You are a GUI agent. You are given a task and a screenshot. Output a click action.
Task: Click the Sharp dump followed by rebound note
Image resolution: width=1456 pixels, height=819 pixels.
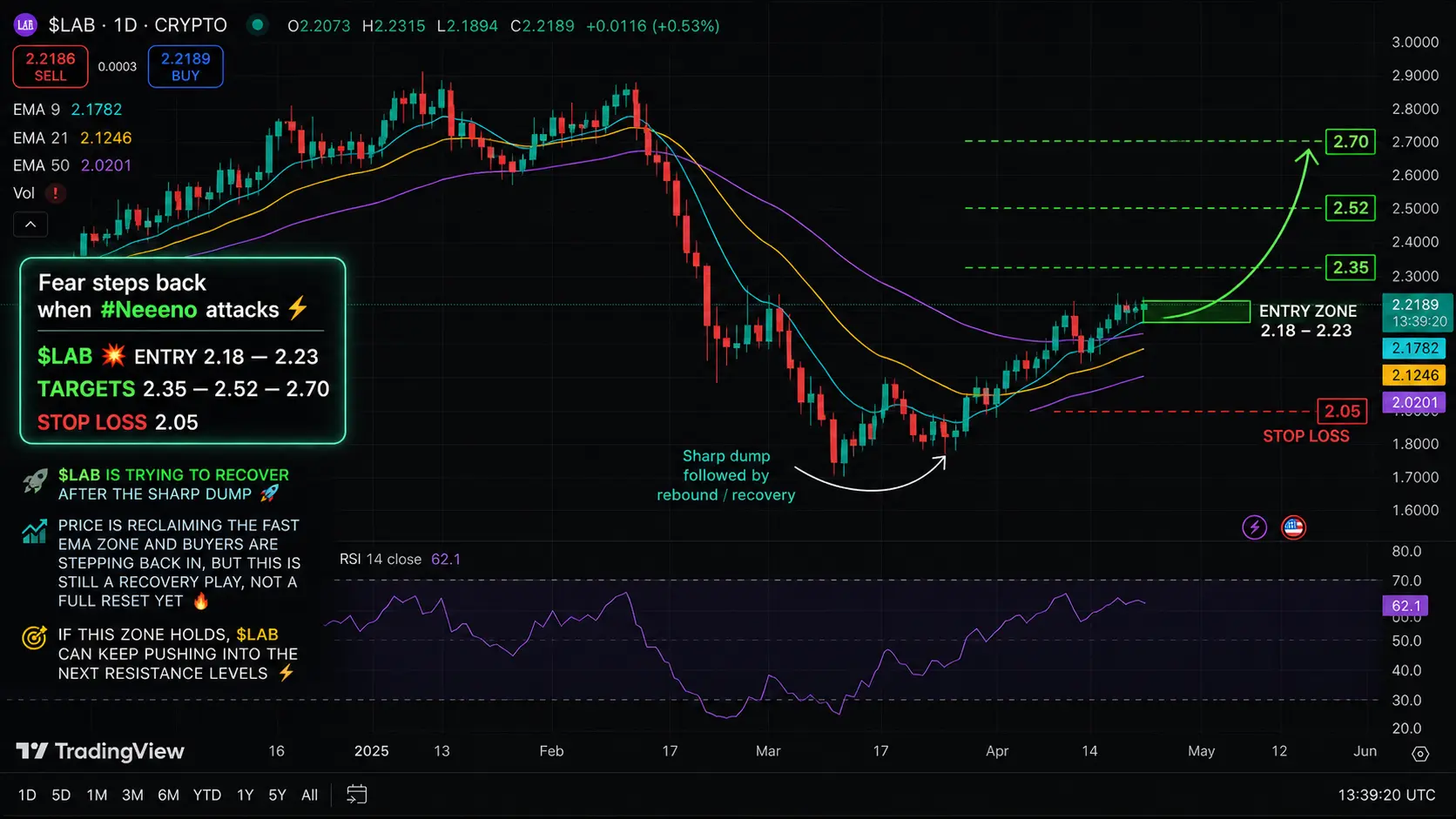tap(726, 475)
